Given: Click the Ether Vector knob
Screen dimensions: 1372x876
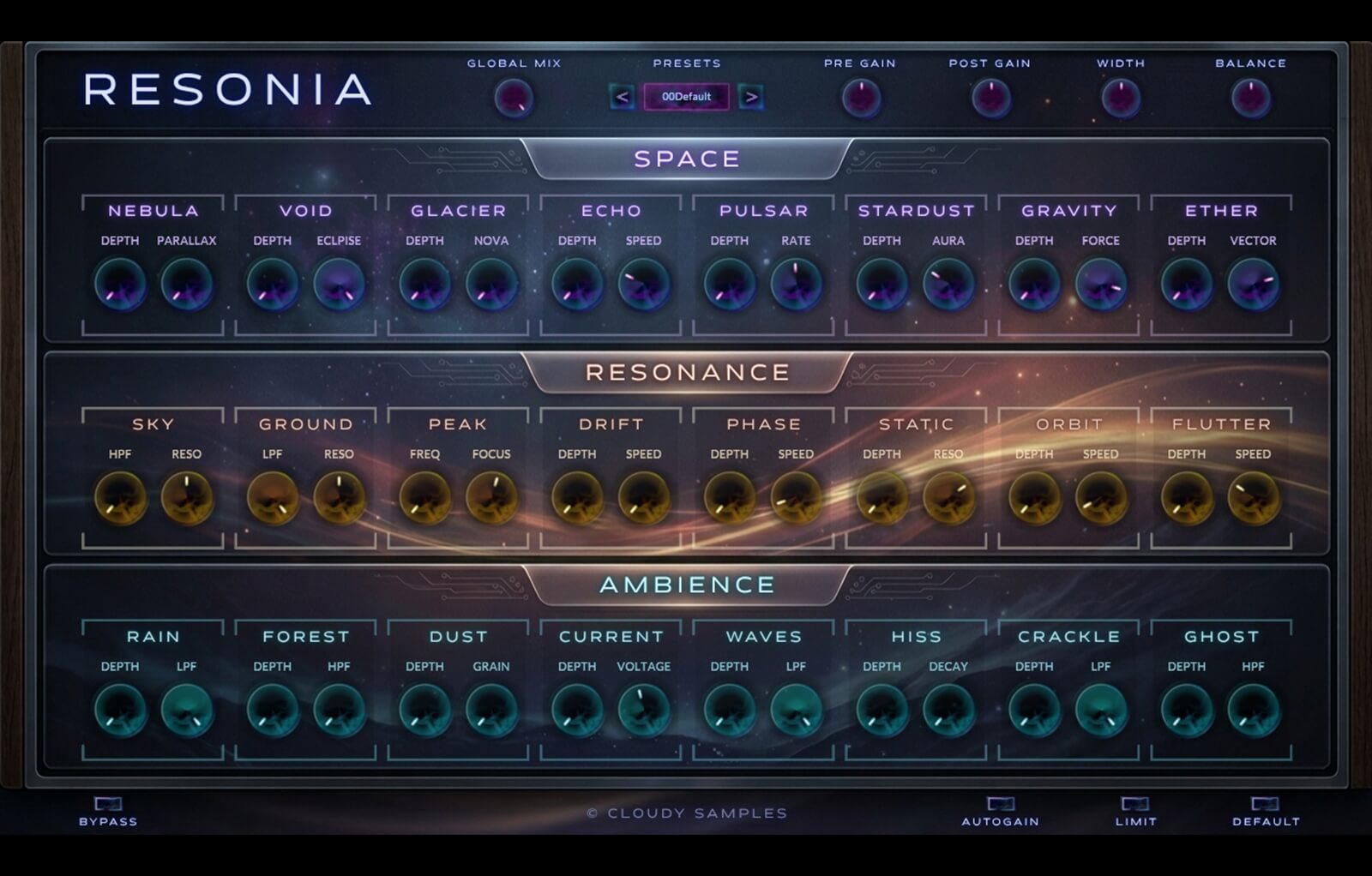Looking at the screenshot, I should tap(1253, 285).
